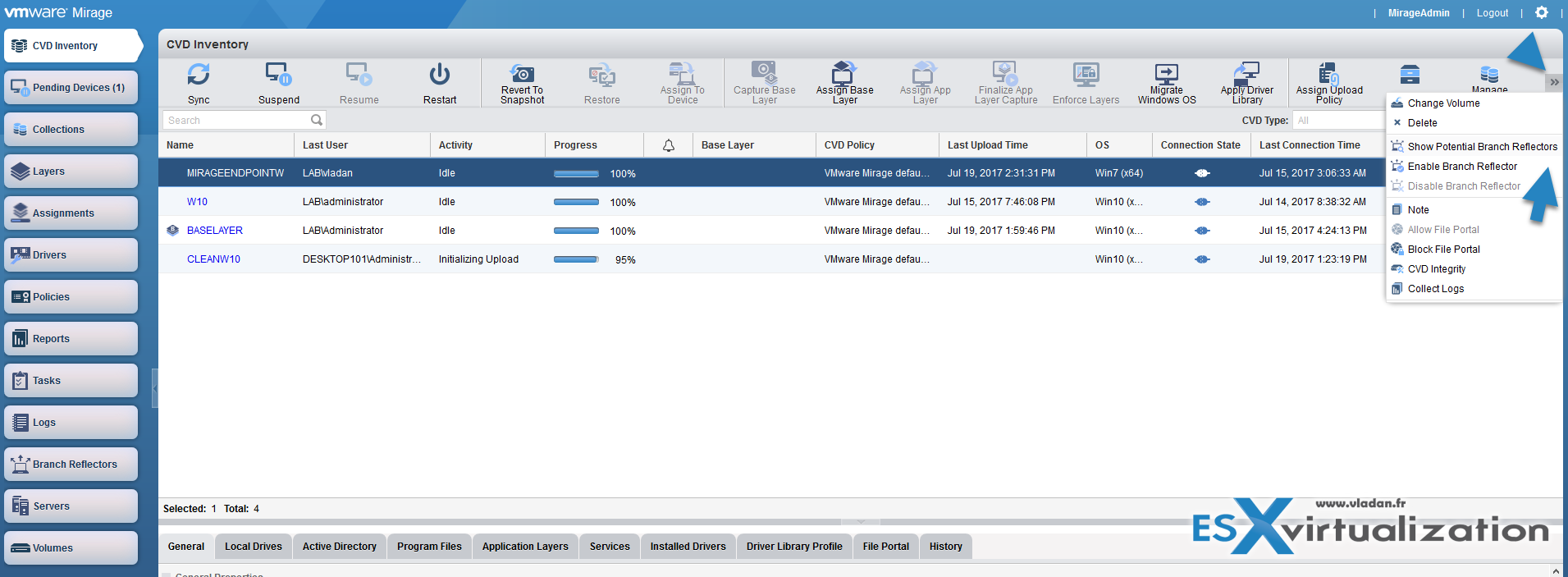The image size is (1568, 577).
Task: Click the search magnifier icon
Action: [x=317, y=120]
